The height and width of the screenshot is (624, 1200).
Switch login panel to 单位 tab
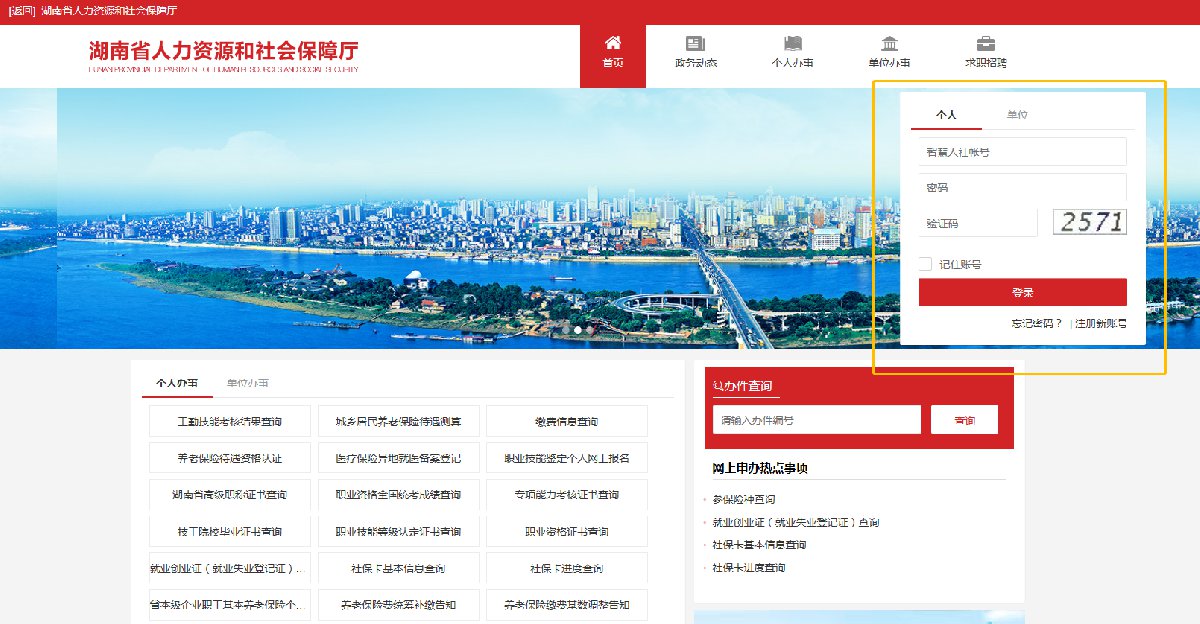coord(1016,115)
